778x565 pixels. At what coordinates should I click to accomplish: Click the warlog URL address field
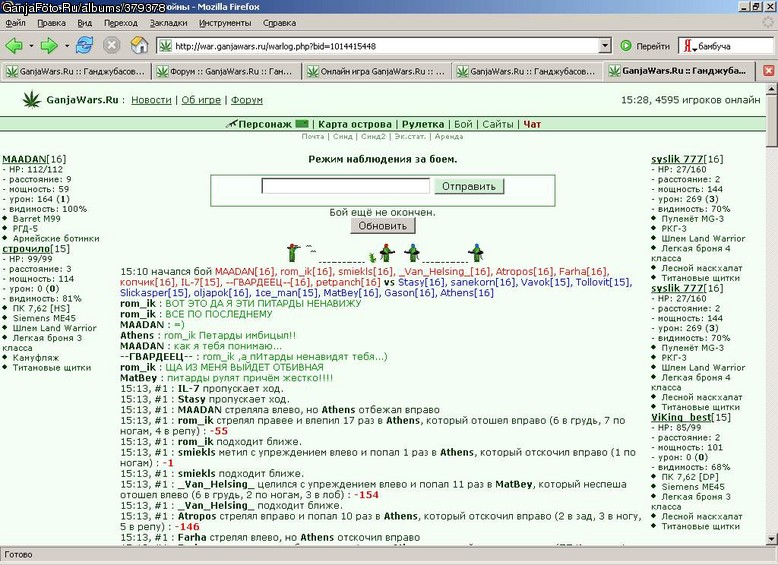(385, 46)
